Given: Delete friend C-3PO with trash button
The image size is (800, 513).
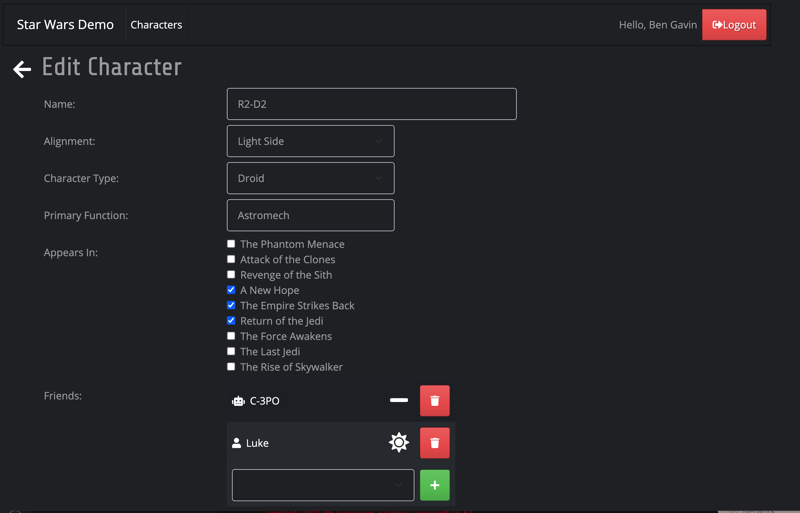Looking at the screenshot, I should coord(435,401).
